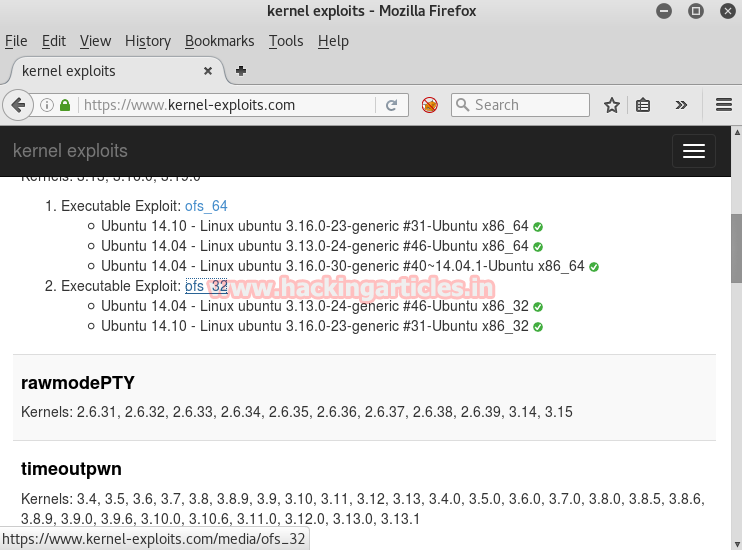Open the History menu

pos(148,41)
